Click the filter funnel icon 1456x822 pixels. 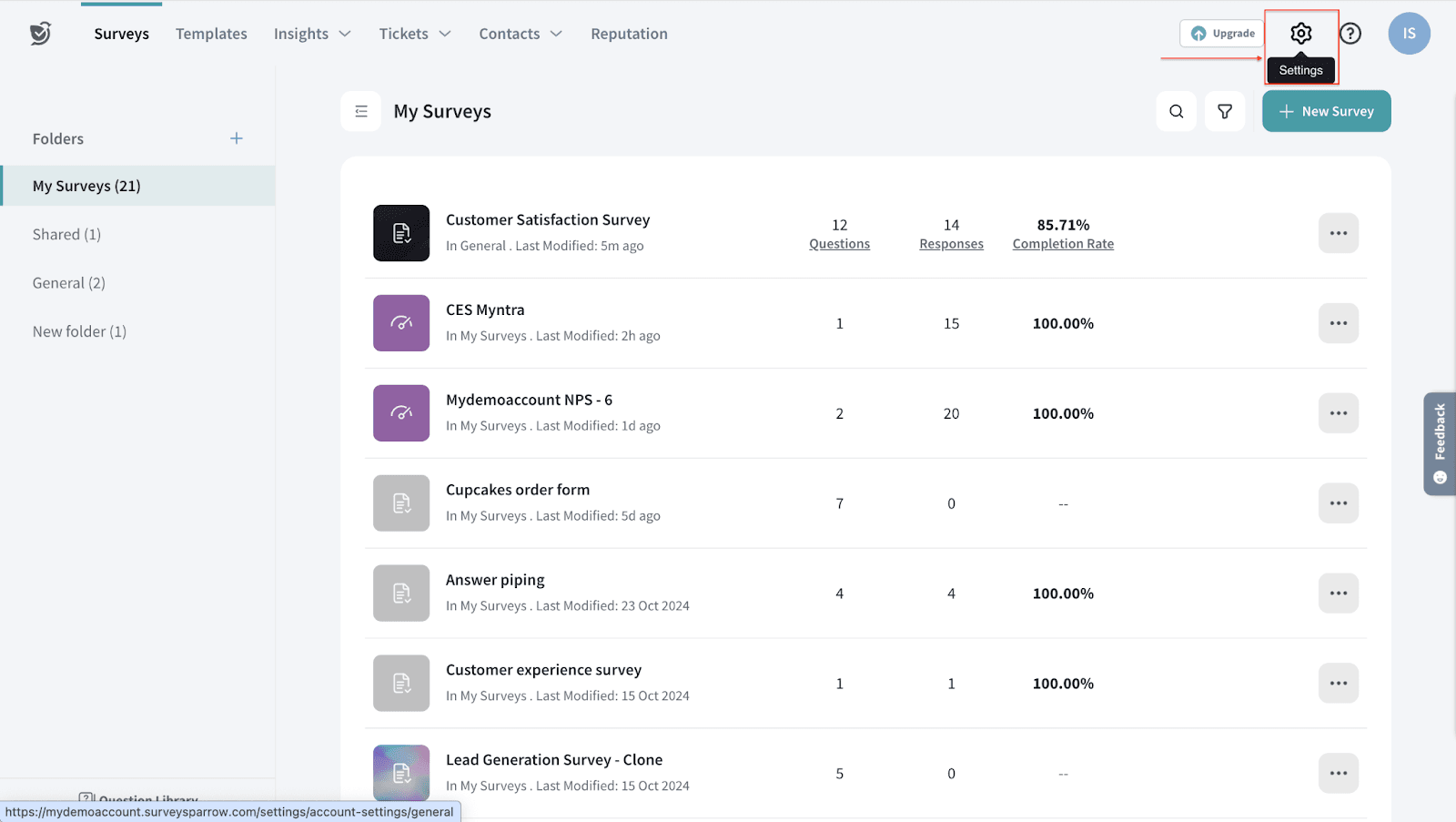(x=1225, y=111)
